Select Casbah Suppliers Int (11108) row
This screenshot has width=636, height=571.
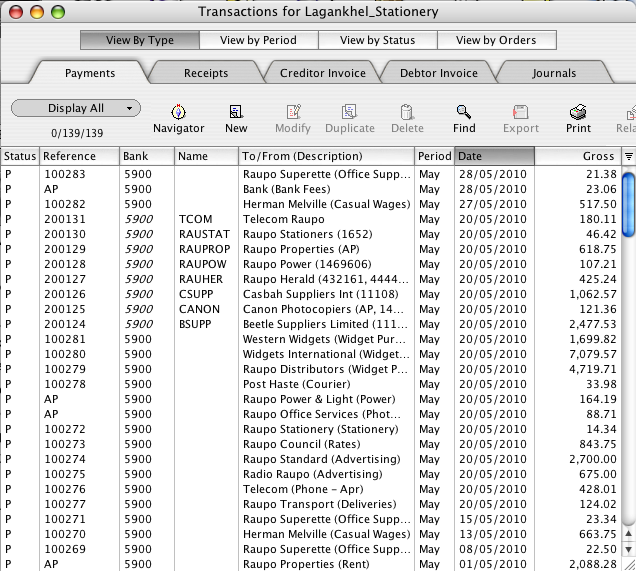point(310,294)
